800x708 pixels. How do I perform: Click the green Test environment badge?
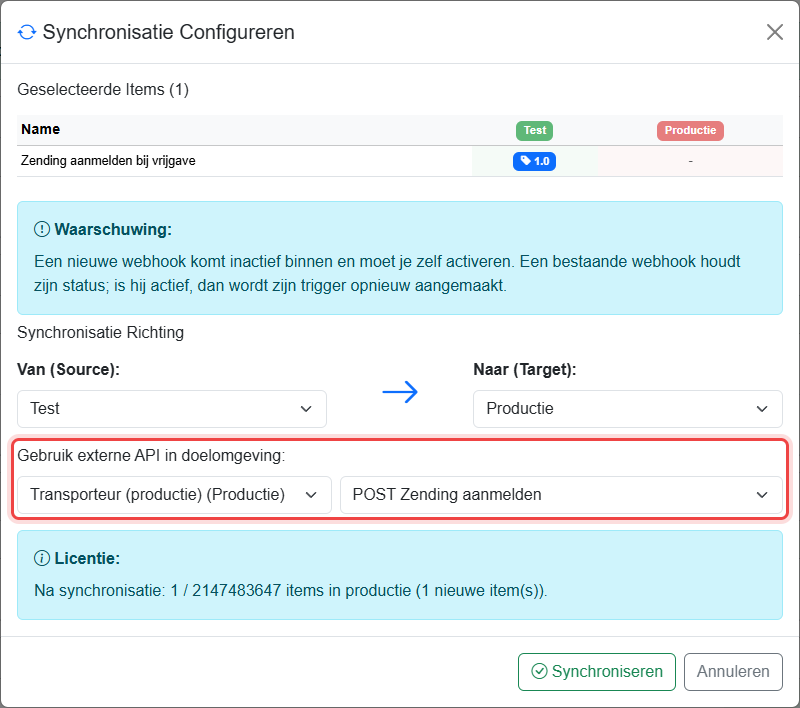click(x=534, y=131)
